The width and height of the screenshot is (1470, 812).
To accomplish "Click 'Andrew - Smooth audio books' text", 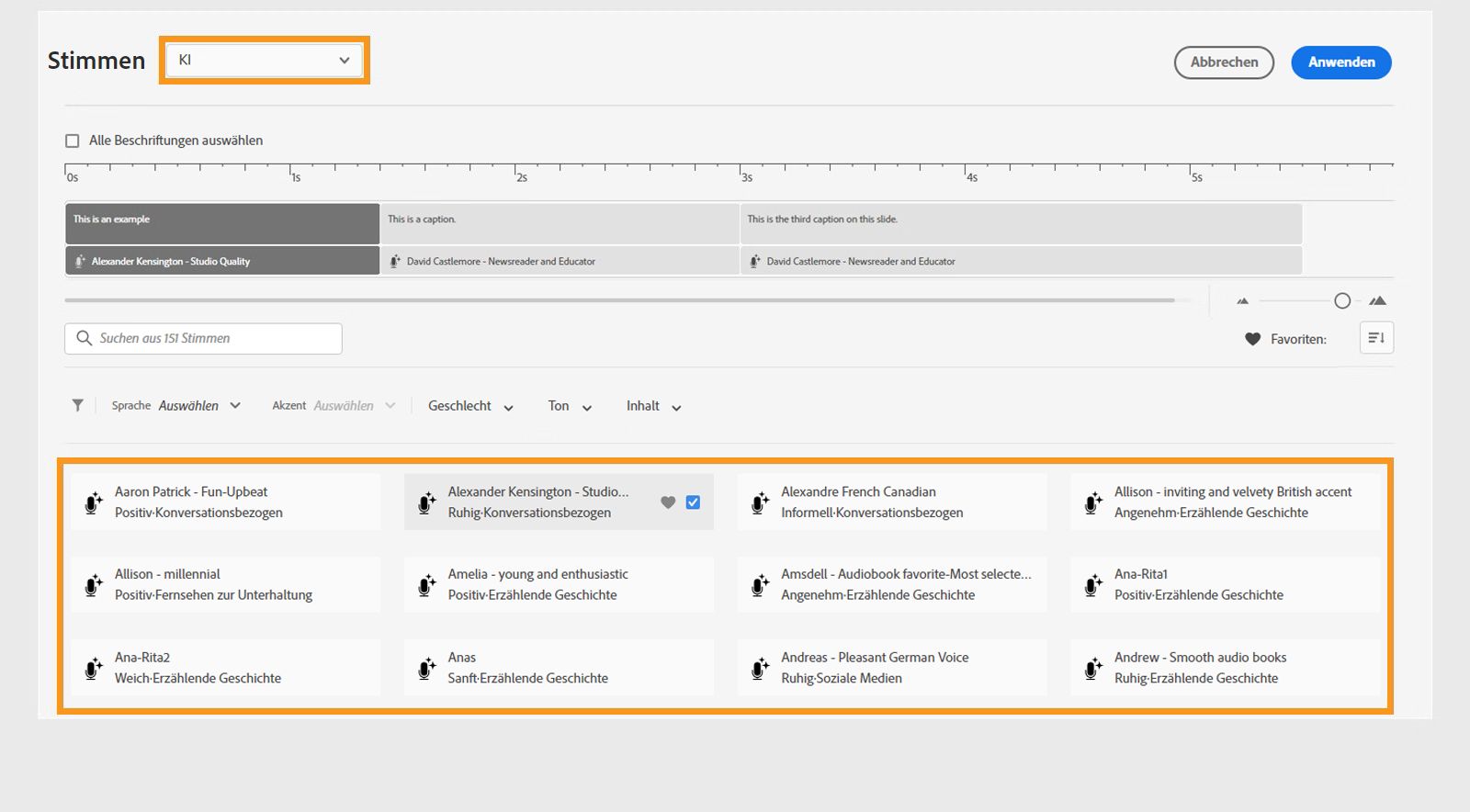I will point(1200,658).
